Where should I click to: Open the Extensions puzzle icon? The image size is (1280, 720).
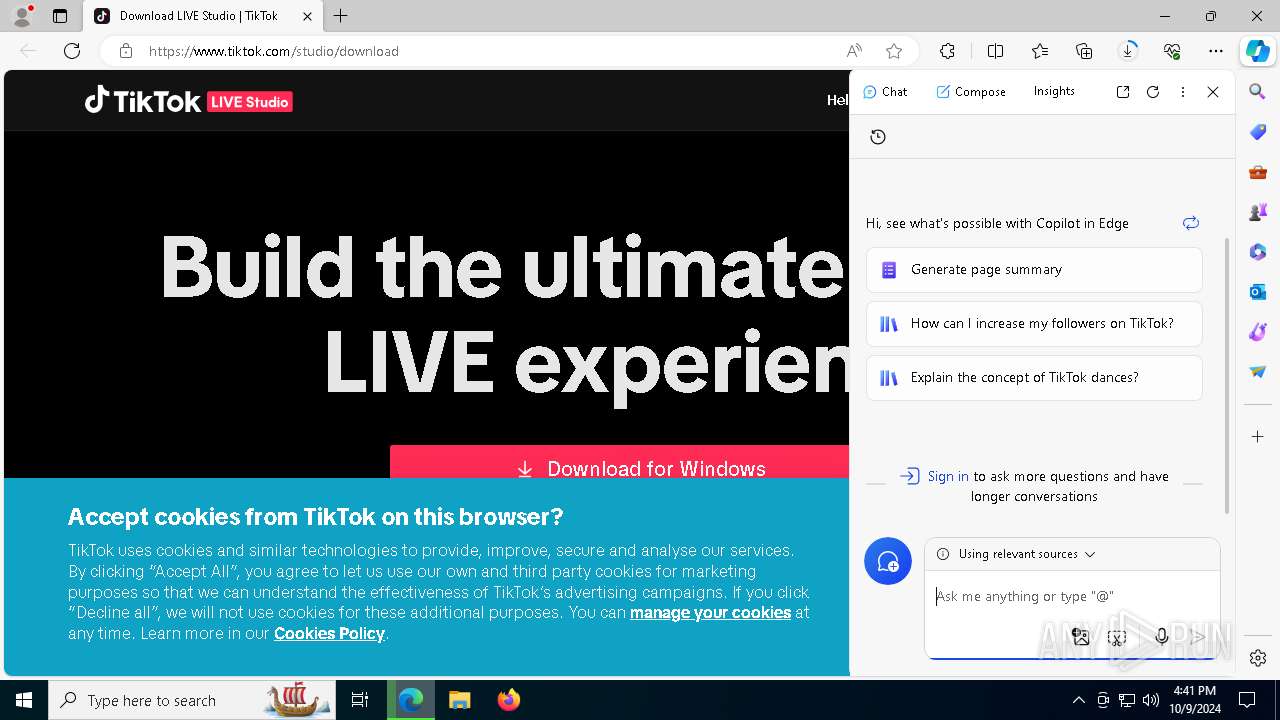947,51
